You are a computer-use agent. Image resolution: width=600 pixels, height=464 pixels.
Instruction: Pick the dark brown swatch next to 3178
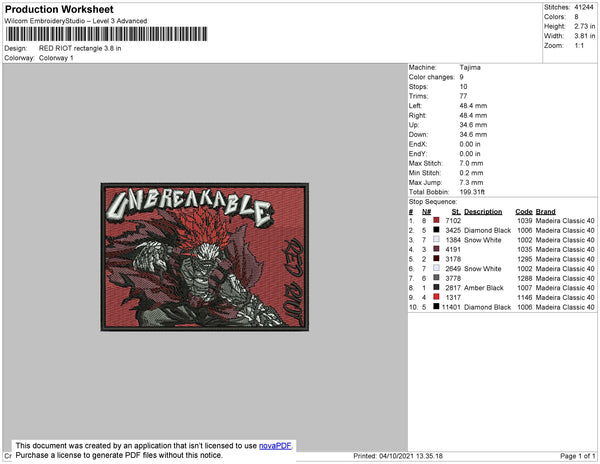[436, 259]
